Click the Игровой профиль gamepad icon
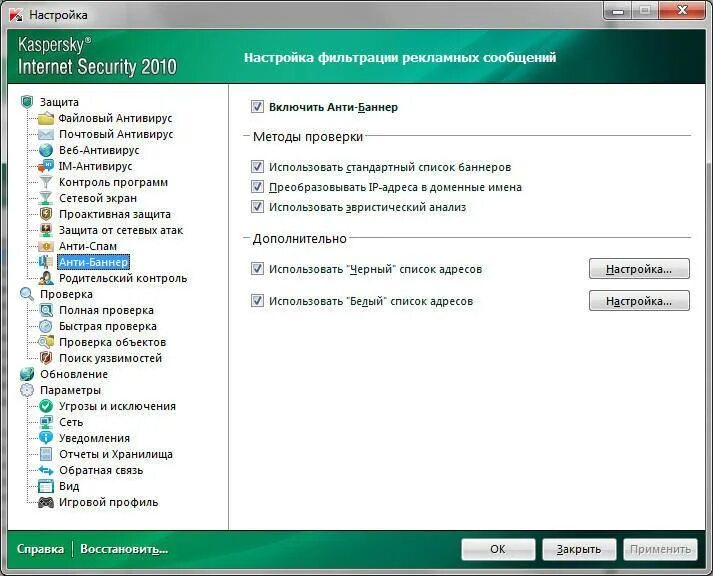Screen dimensions: 713x576 (45, 502)
